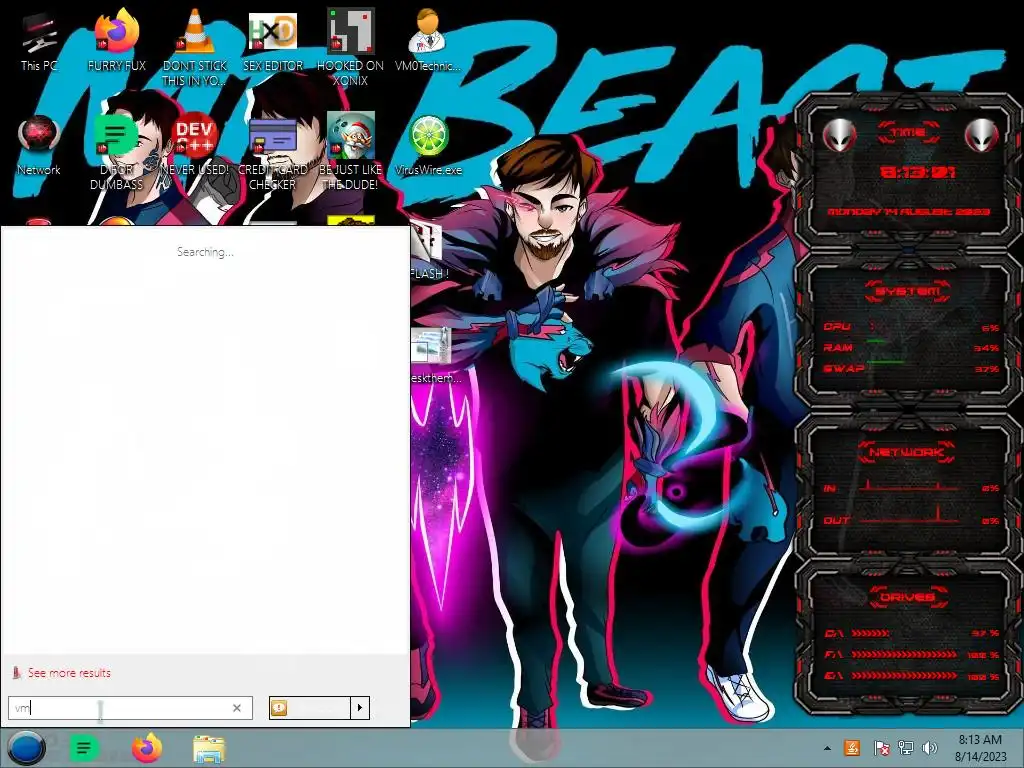
Task: Click the SWAP usage bar in widget
Action: tap(910, 368)
